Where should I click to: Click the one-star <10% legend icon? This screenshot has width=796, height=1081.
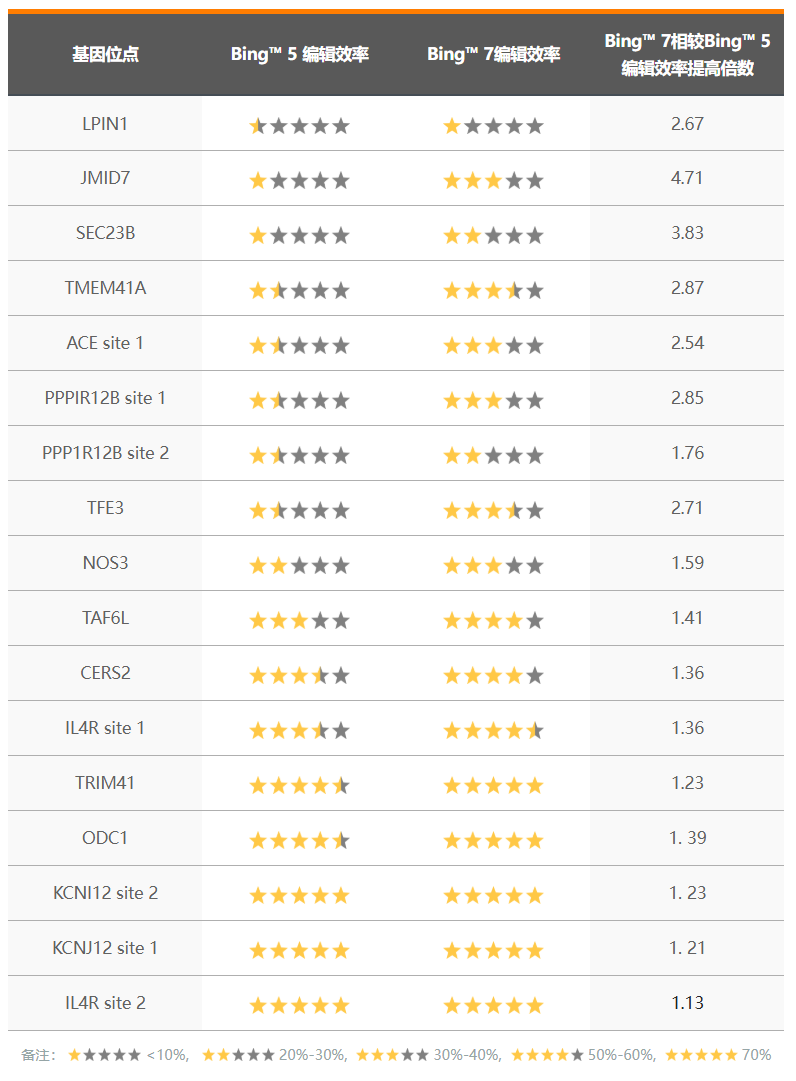104,1055
